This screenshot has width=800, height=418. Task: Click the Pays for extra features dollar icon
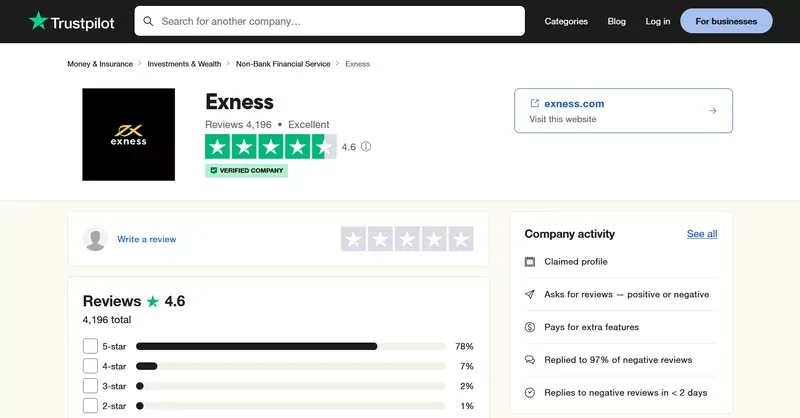pos(530,327)
